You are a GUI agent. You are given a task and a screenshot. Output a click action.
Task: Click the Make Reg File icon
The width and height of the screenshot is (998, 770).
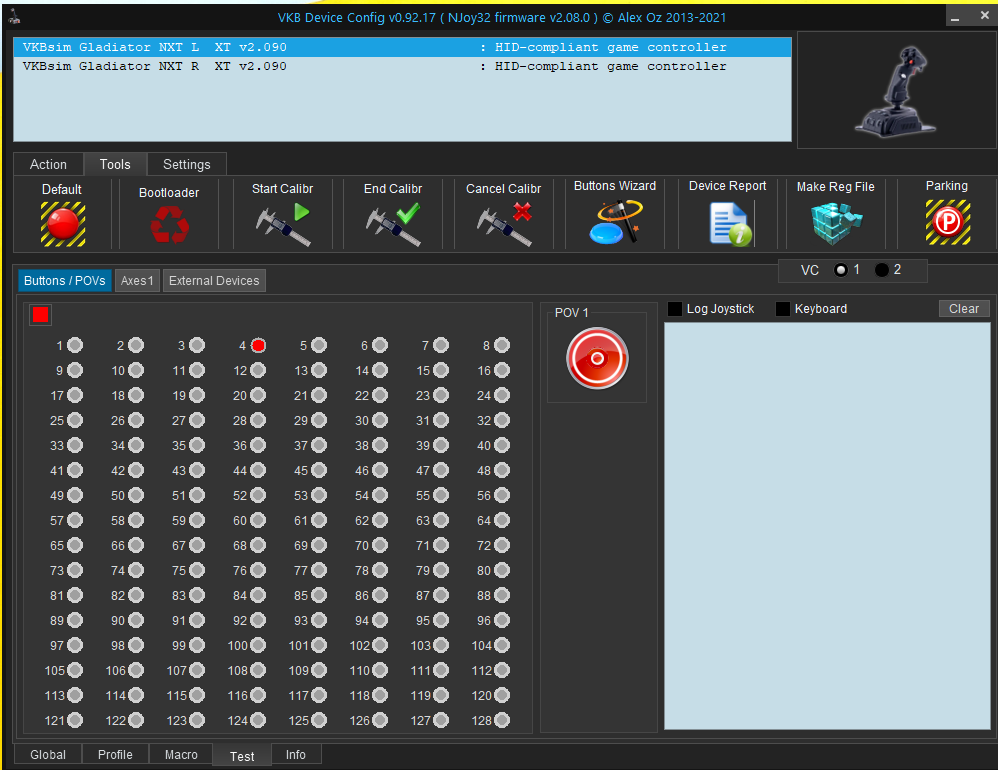pyautogui.click(x=836, y=223)
